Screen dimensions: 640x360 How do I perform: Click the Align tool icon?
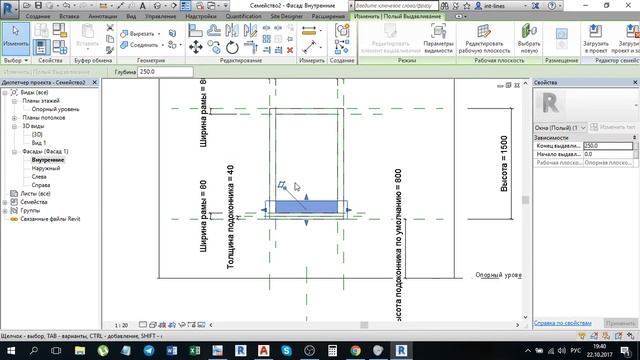tap(196, 31)
